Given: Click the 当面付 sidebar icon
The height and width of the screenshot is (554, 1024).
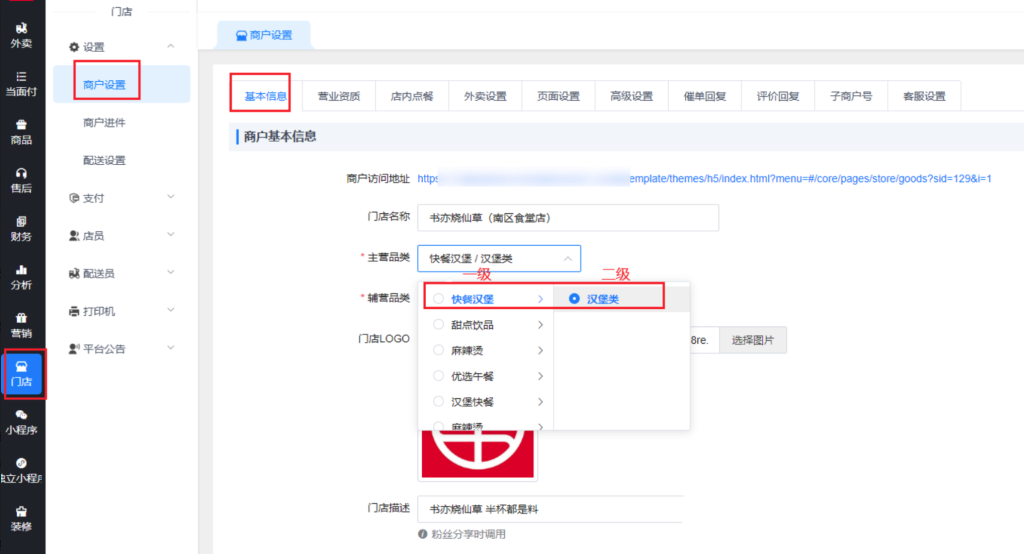Looking at the screenshot, I should (21, 83).
